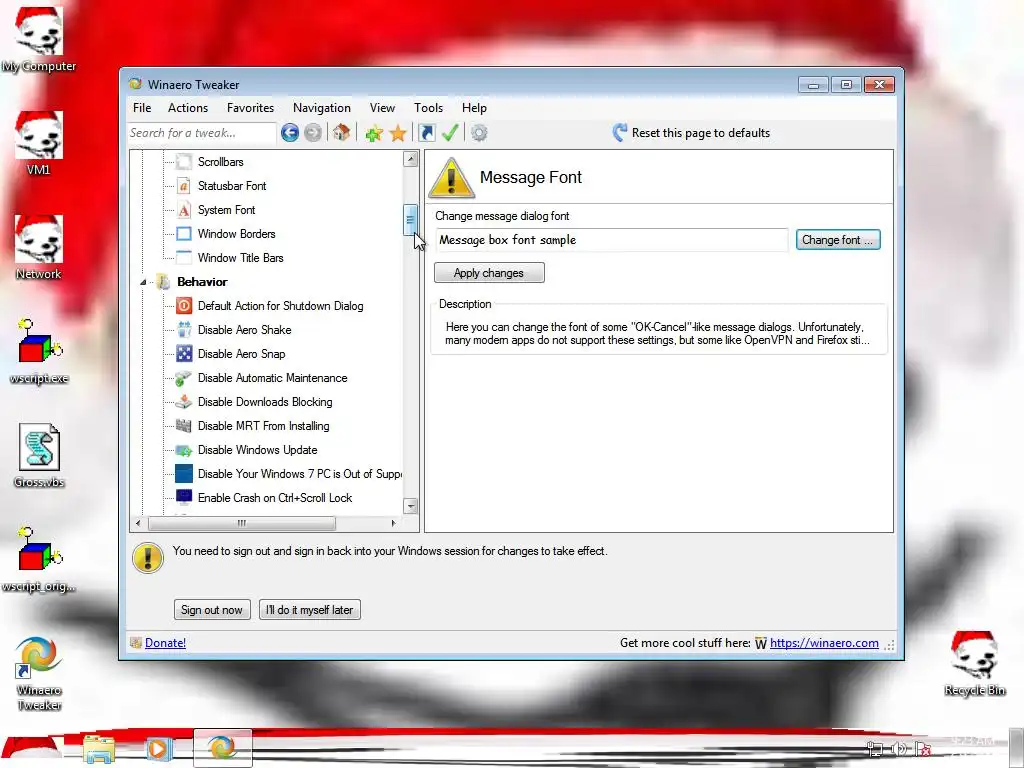Image resolution: width=1024 pixels, height=768 pixels.
Task: Click the Change font button
Action: click(838, 240)
